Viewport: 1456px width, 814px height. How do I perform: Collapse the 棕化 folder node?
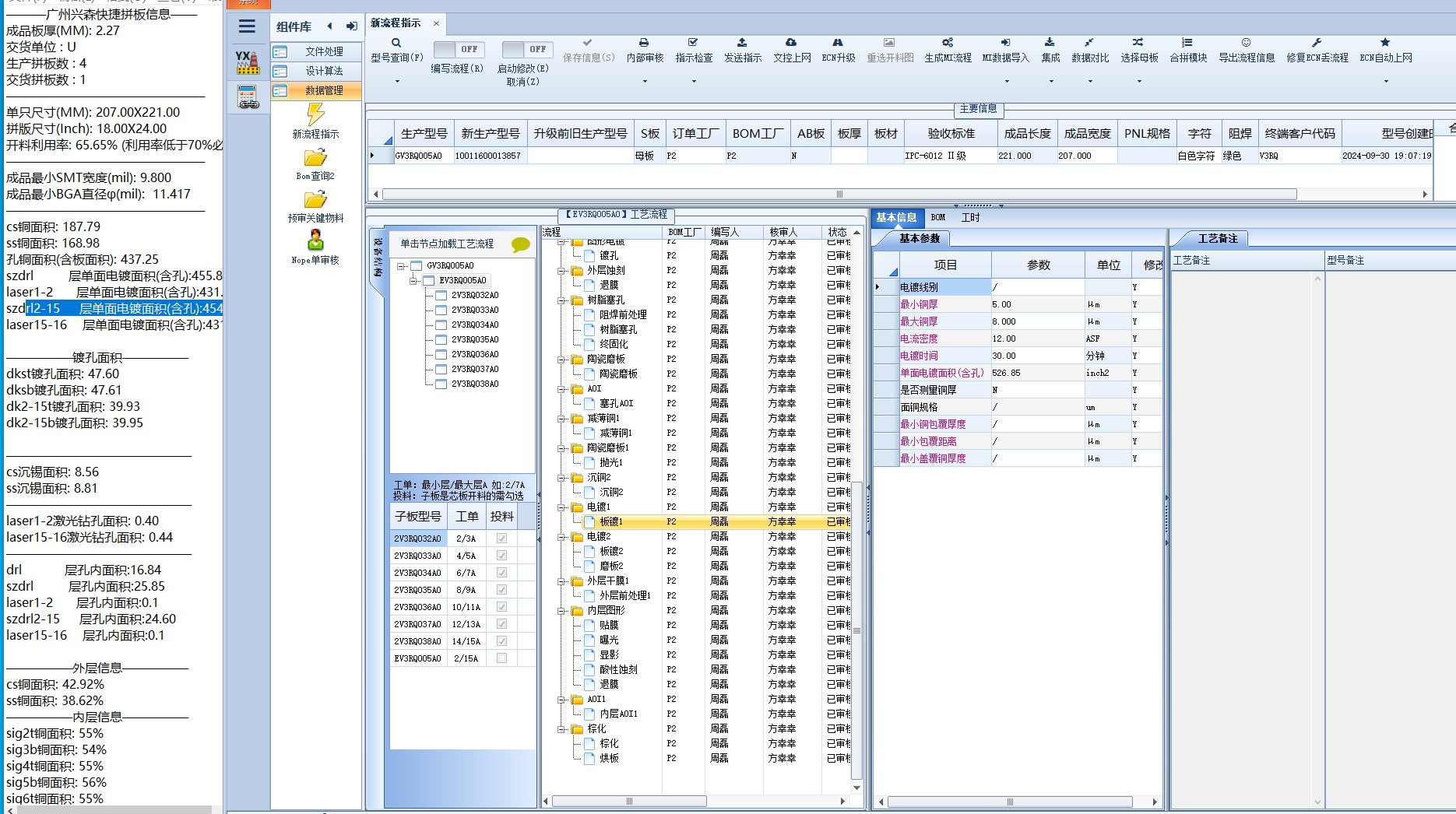(x=561, y=729)
